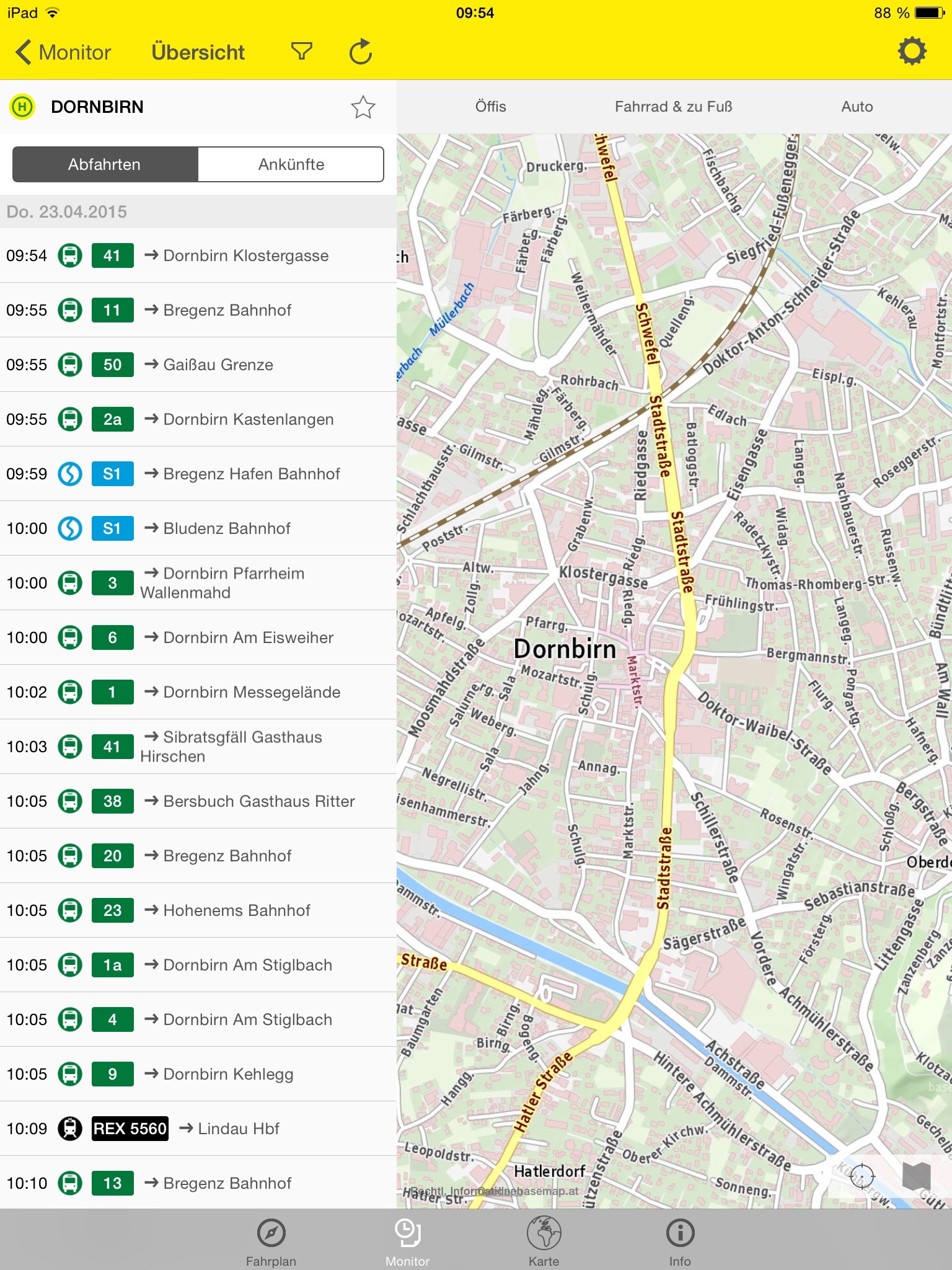The image size is (952, 1270).
Task: Tap green line 50 badge
Action: (112, 365)
